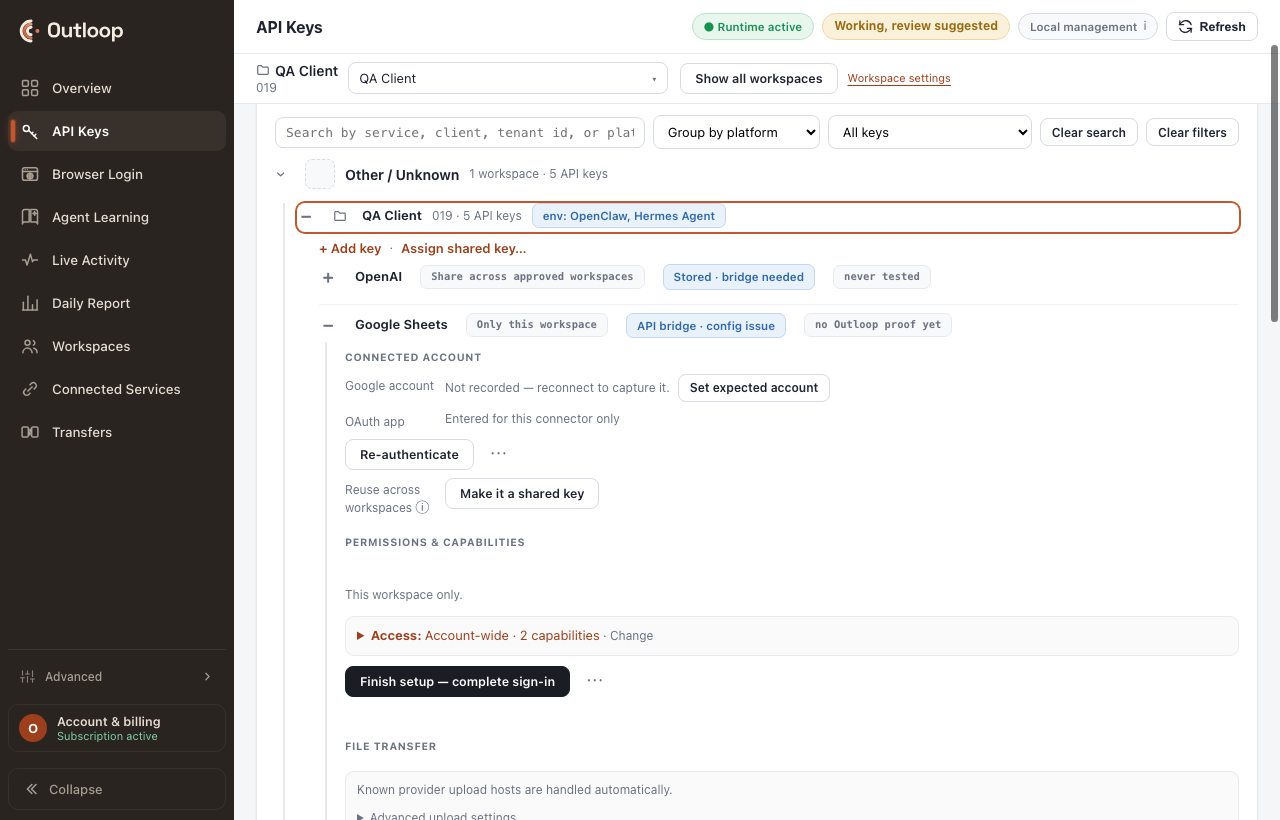The image size is (1280, 820).
Task: Click Finish setup — complete sign-in button
Action: click(457, 681)
